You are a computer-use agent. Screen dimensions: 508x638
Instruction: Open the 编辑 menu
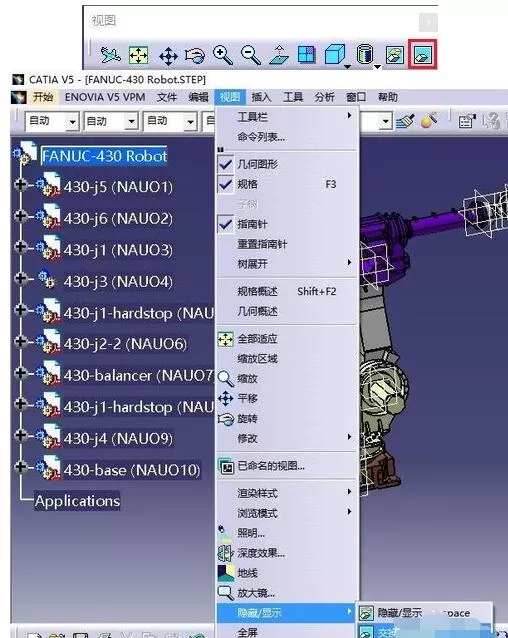[x=198, y=97]
